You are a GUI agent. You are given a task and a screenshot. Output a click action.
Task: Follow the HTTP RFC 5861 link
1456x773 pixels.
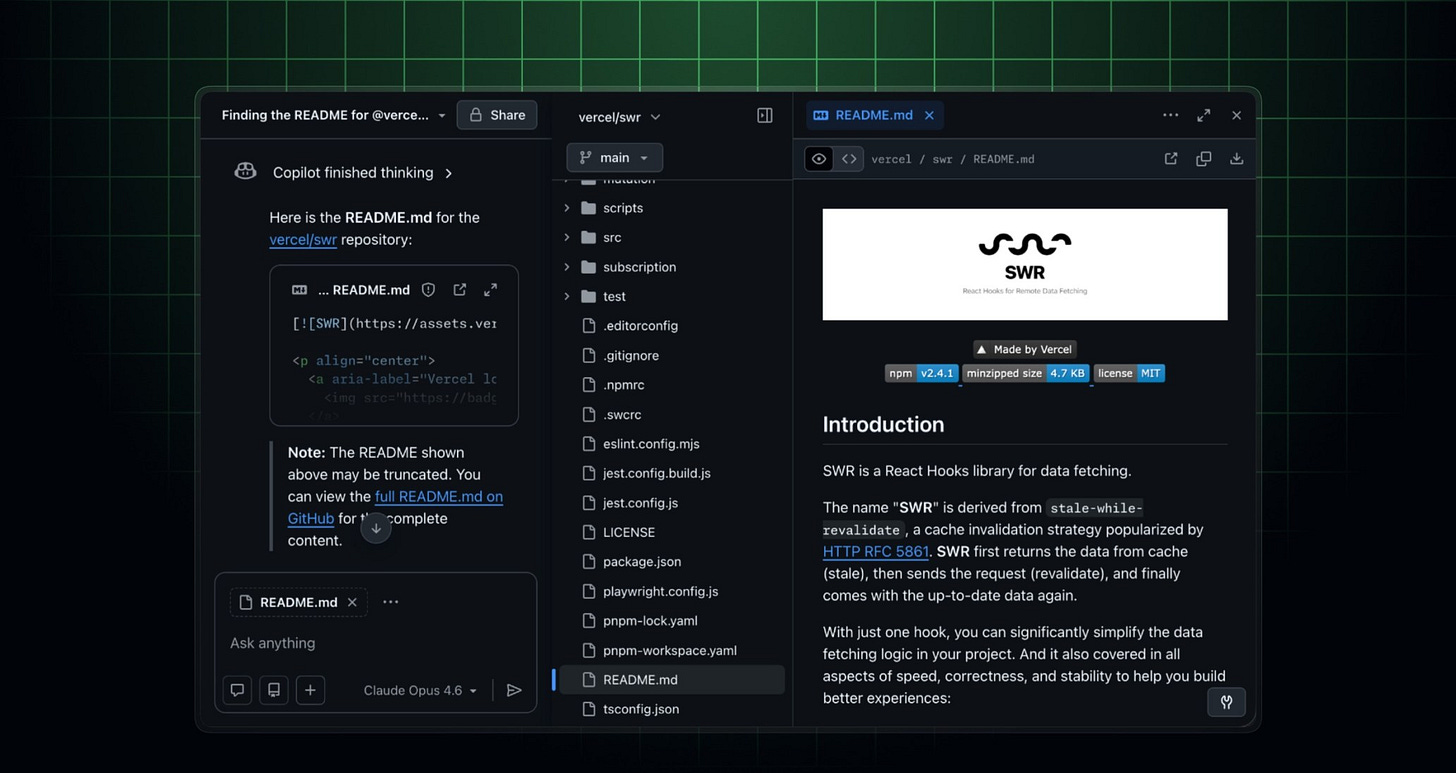875,551
